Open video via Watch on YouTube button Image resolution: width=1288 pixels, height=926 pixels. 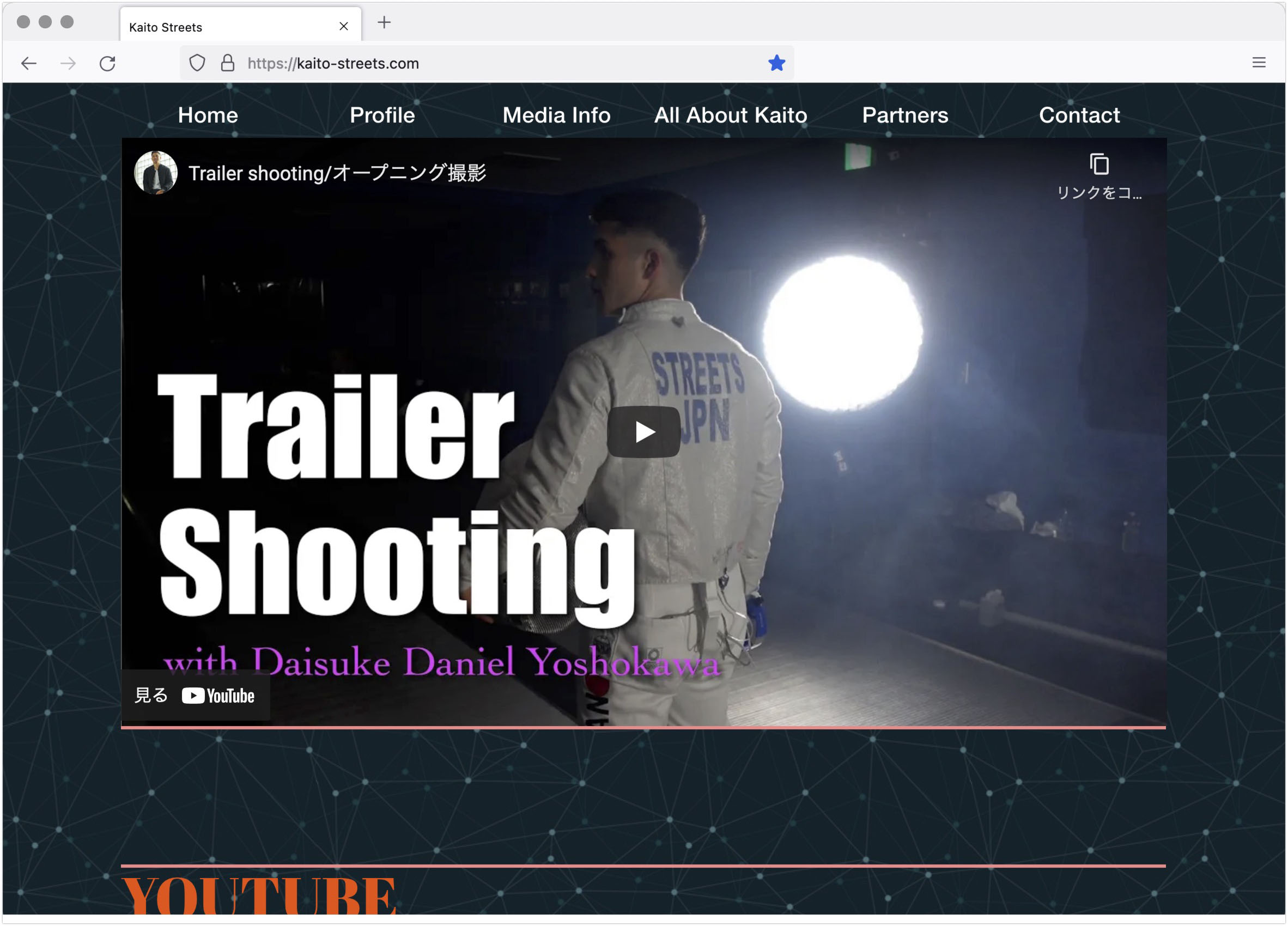[x=196, y=696]
